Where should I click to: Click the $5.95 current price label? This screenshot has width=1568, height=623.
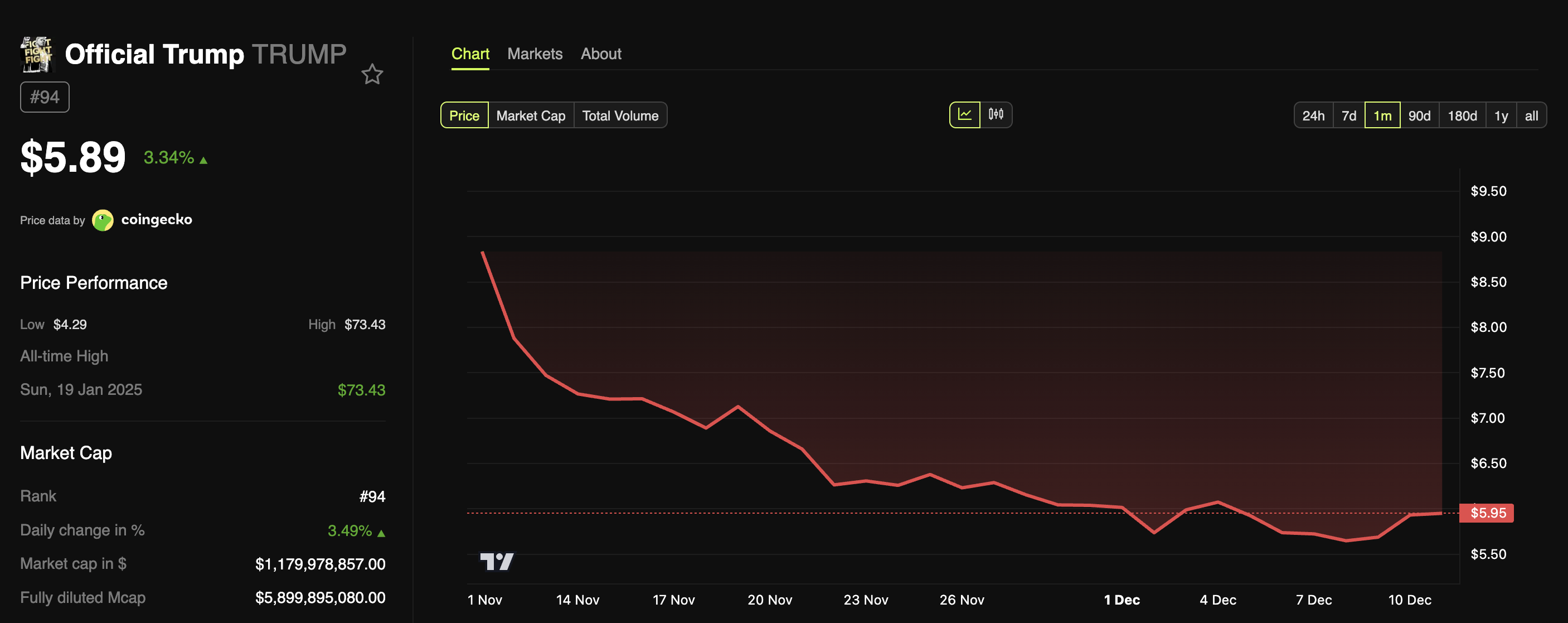pyautogui.click(x=1488, y=513)
